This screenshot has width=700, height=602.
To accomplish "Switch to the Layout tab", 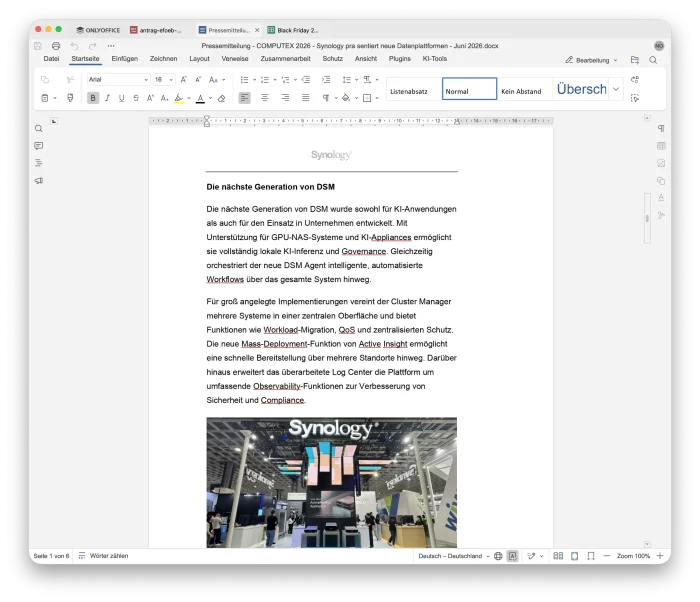I will (x=199, y=59).
